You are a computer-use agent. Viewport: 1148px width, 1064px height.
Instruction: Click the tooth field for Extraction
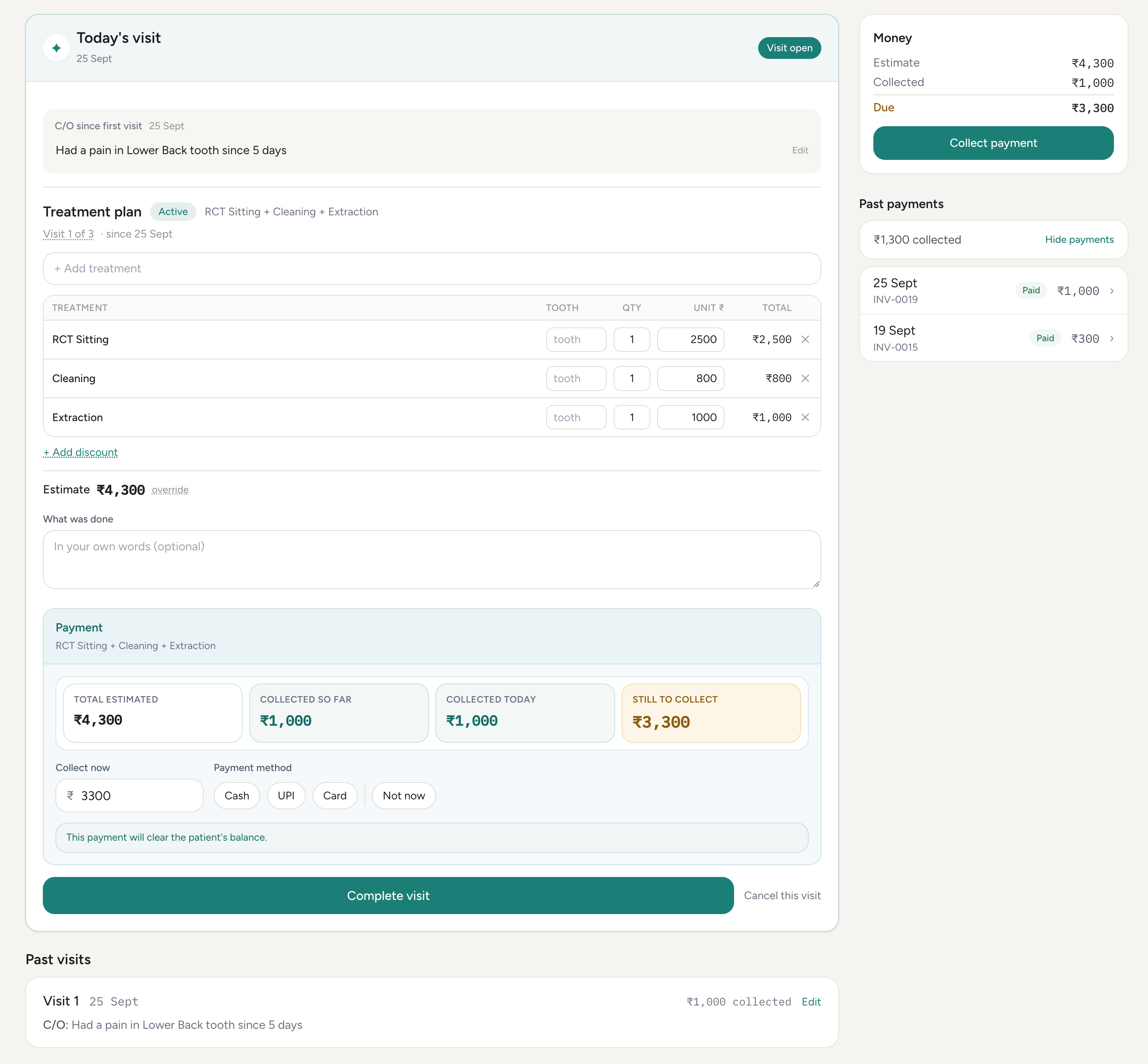(x=576, y=417)
